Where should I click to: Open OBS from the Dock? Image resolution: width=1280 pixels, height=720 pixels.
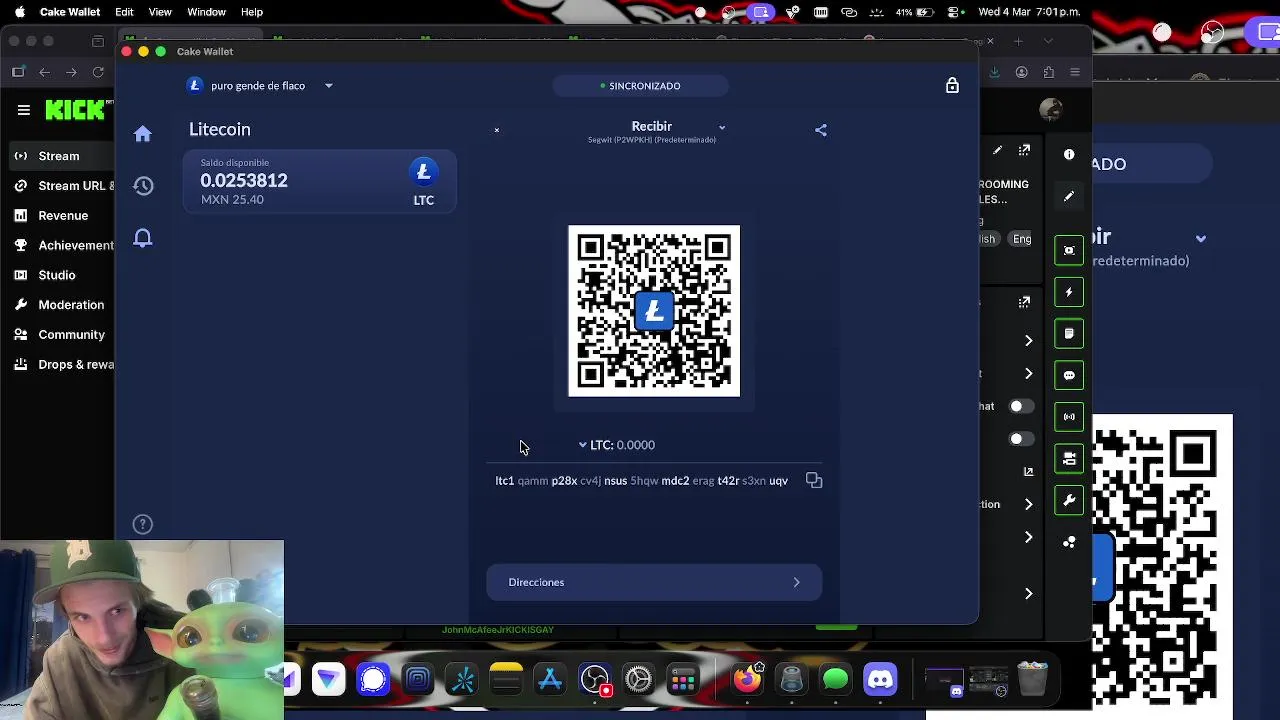[594, 680]
